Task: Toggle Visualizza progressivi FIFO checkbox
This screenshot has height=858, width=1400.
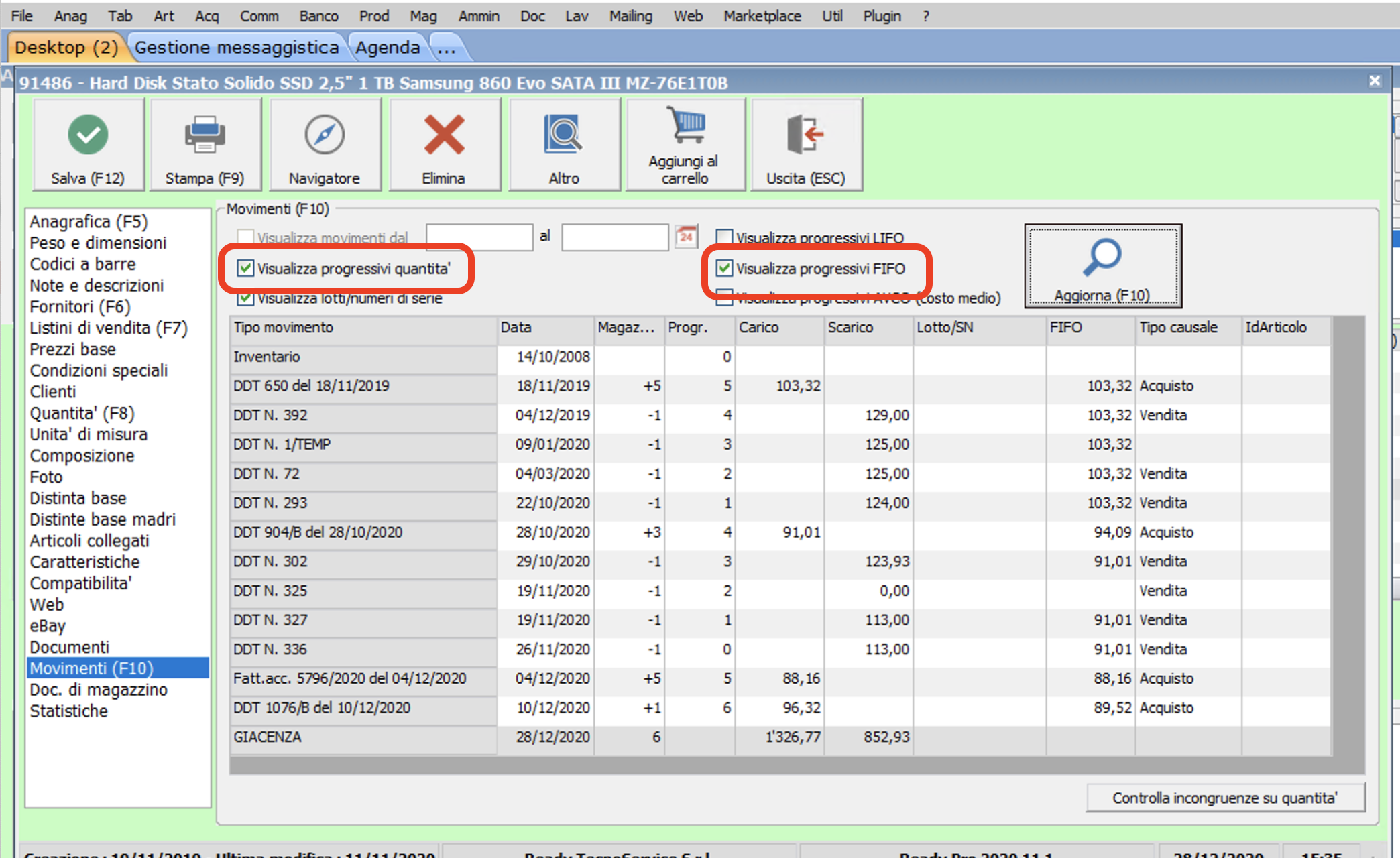Action: [724, 268]
